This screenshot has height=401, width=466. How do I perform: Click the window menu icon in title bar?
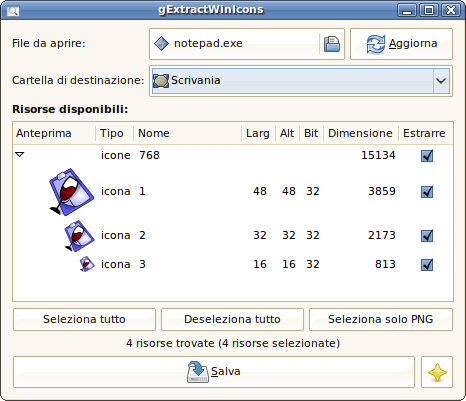[13, 11]
